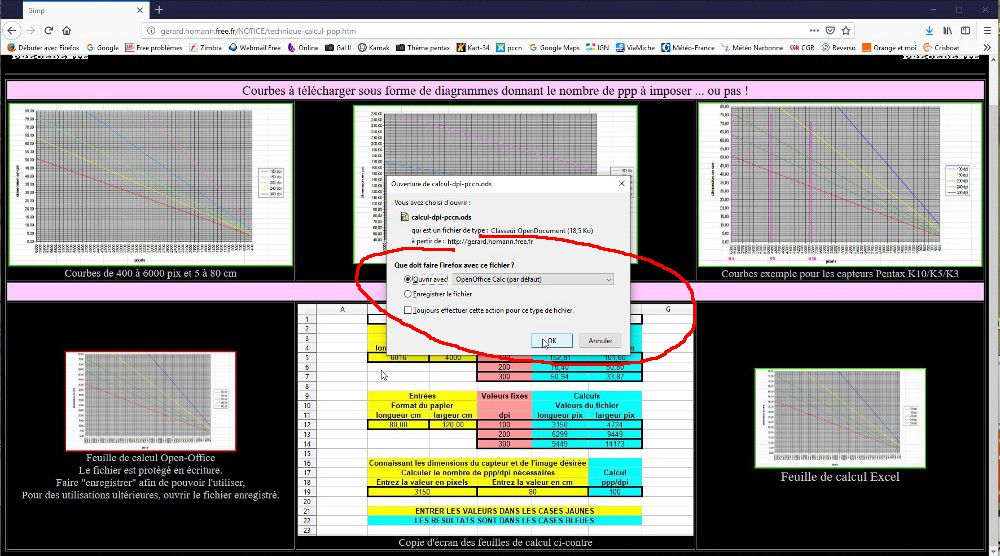Click the 'Copie d'écran des feuilles' caption

coord(496,543)
